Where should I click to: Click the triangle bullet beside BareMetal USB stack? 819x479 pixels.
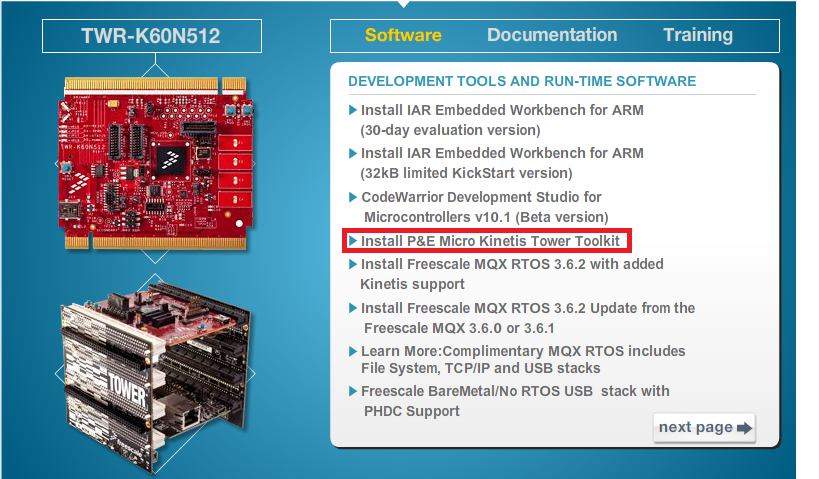[353, 391]
